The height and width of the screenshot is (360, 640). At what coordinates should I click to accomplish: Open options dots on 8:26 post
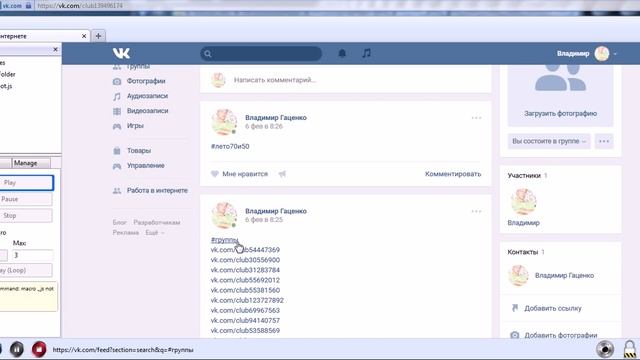476,118
